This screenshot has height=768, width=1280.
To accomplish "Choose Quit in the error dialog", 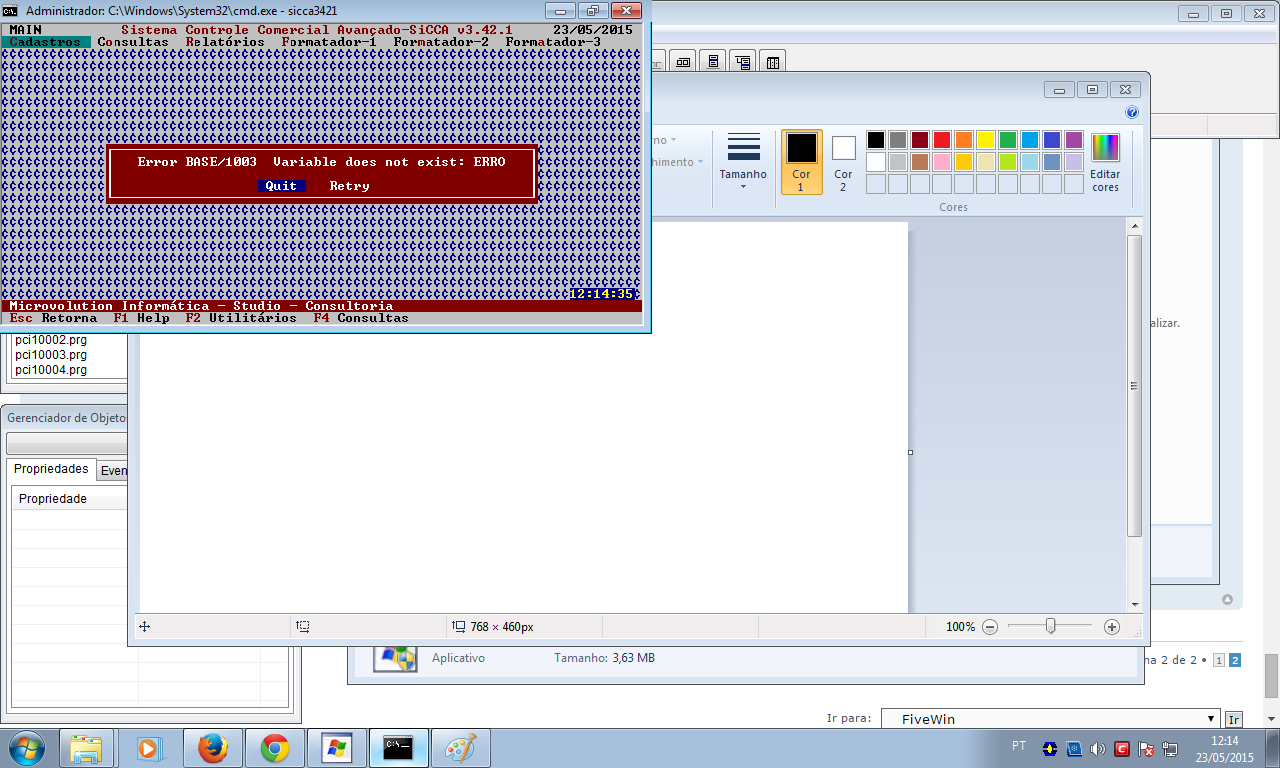I will click(281, 186).
